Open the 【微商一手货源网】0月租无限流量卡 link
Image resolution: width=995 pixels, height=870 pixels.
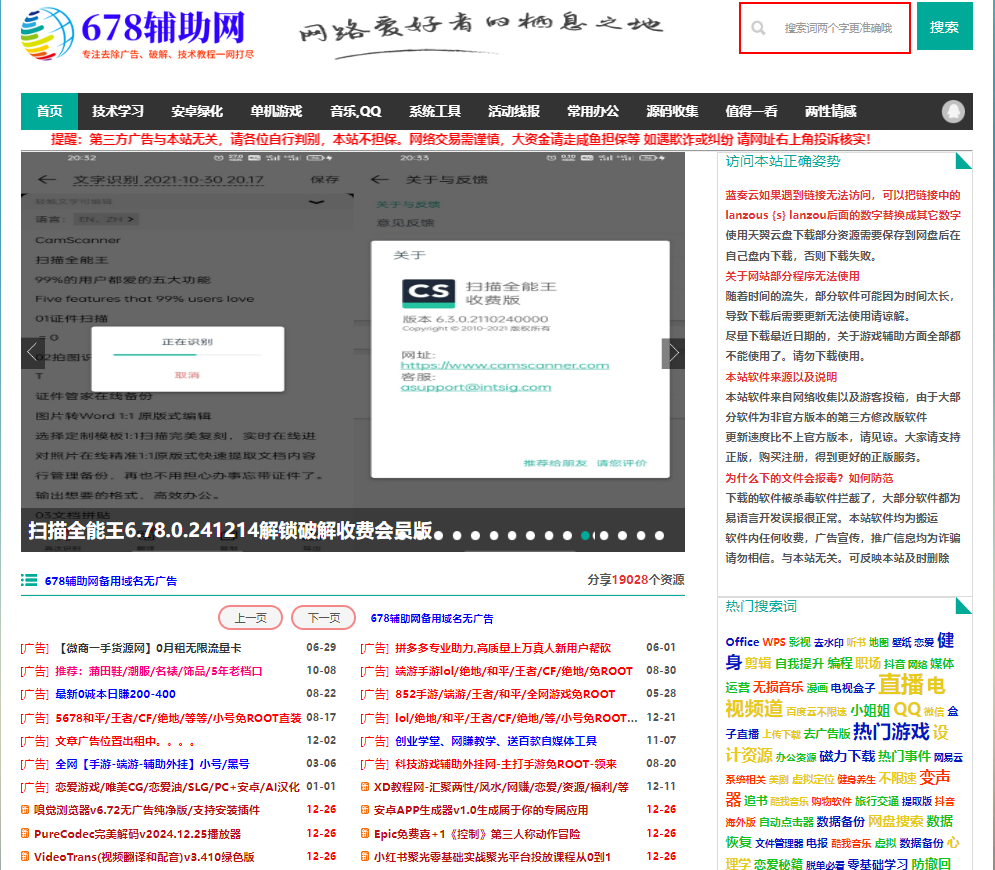point(150,648)
